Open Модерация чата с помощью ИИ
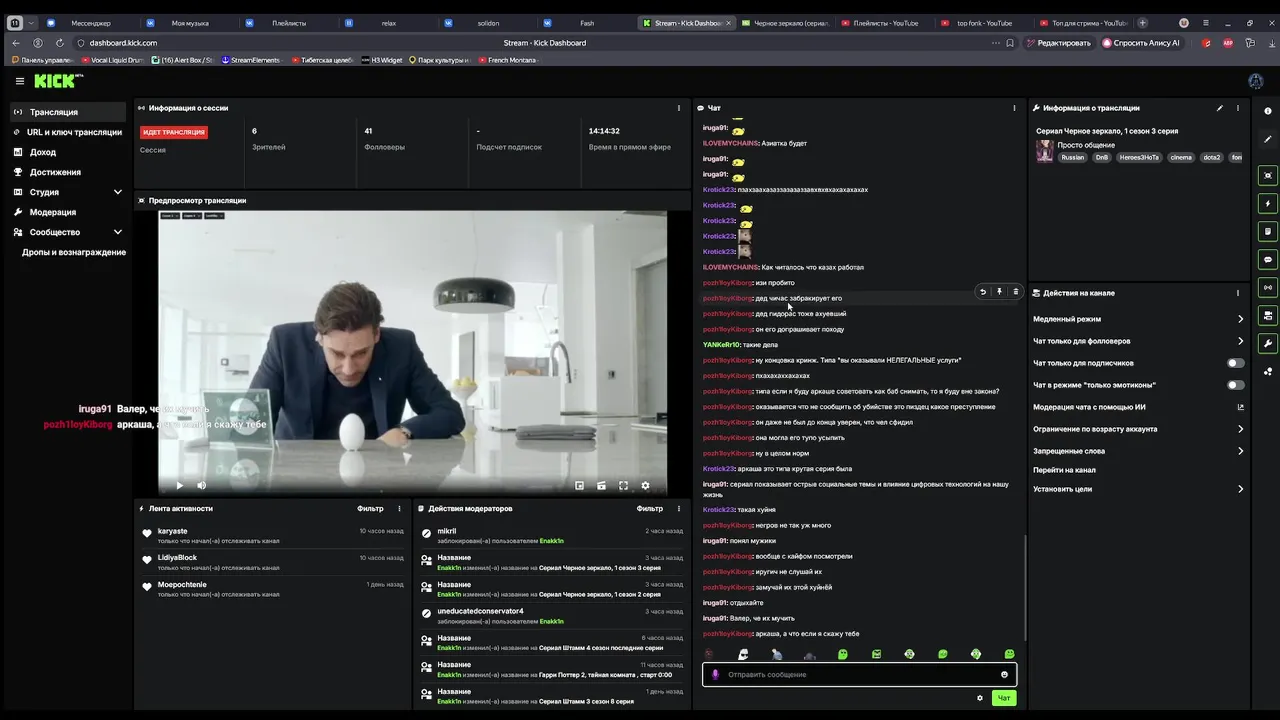Image resolution: width=1280 pixels, height=720 pixels. click(1138, 407)
